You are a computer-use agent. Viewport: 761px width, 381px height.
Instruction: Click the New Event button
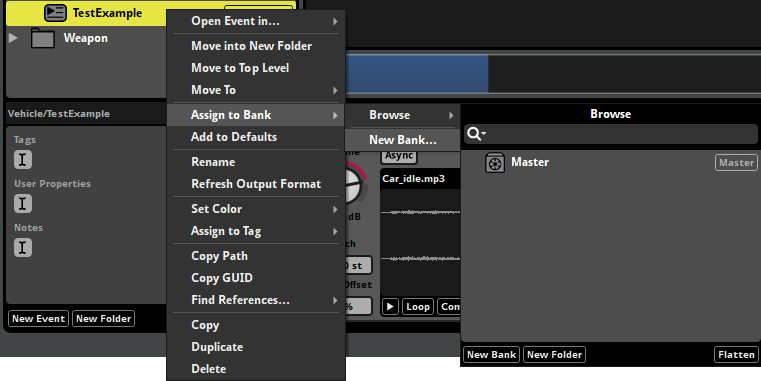(x=38, y=319)
